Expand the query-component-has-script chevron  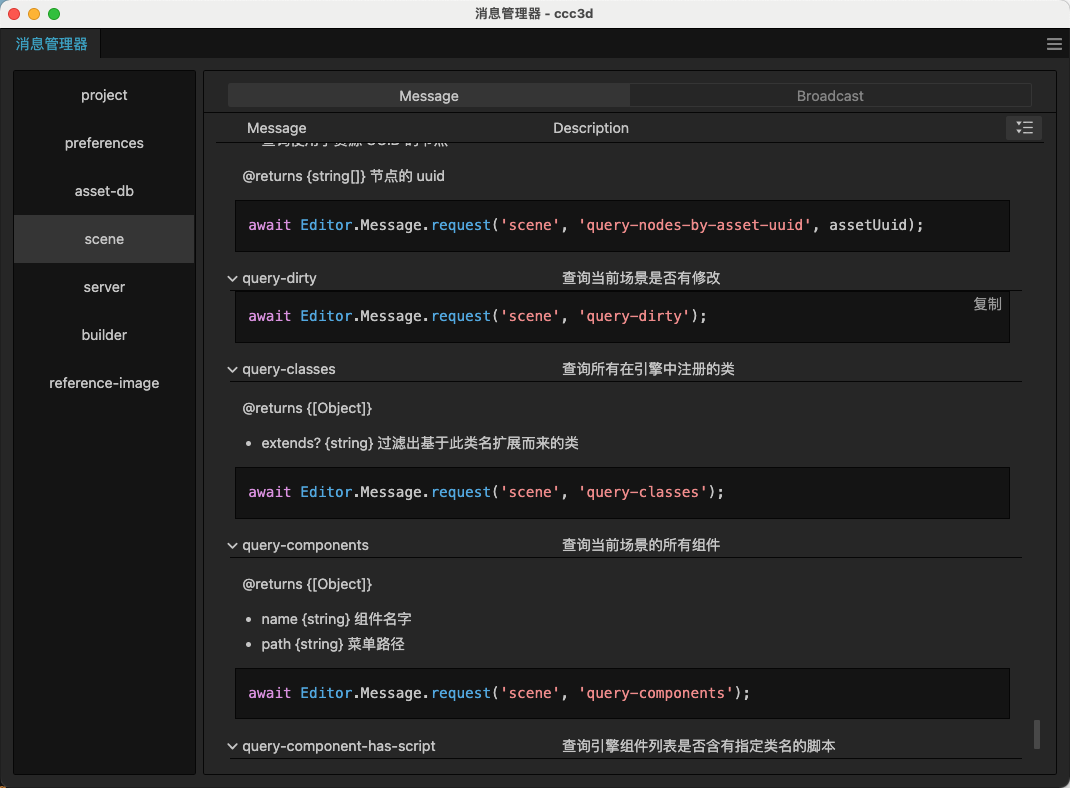point(233,746)
